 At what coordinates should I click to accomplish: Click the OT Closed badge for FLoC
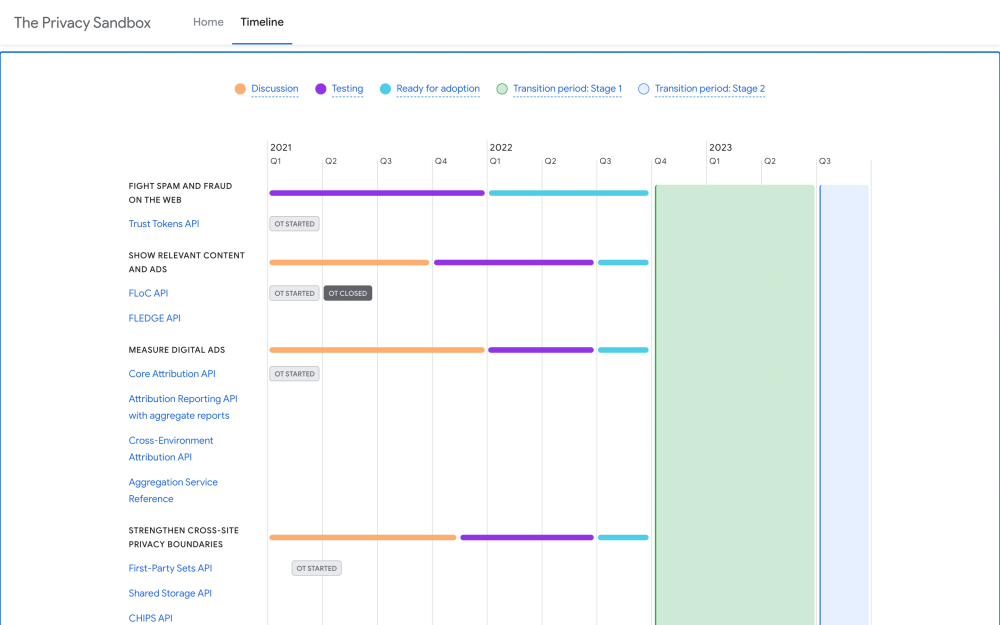[x=348, y=293]
